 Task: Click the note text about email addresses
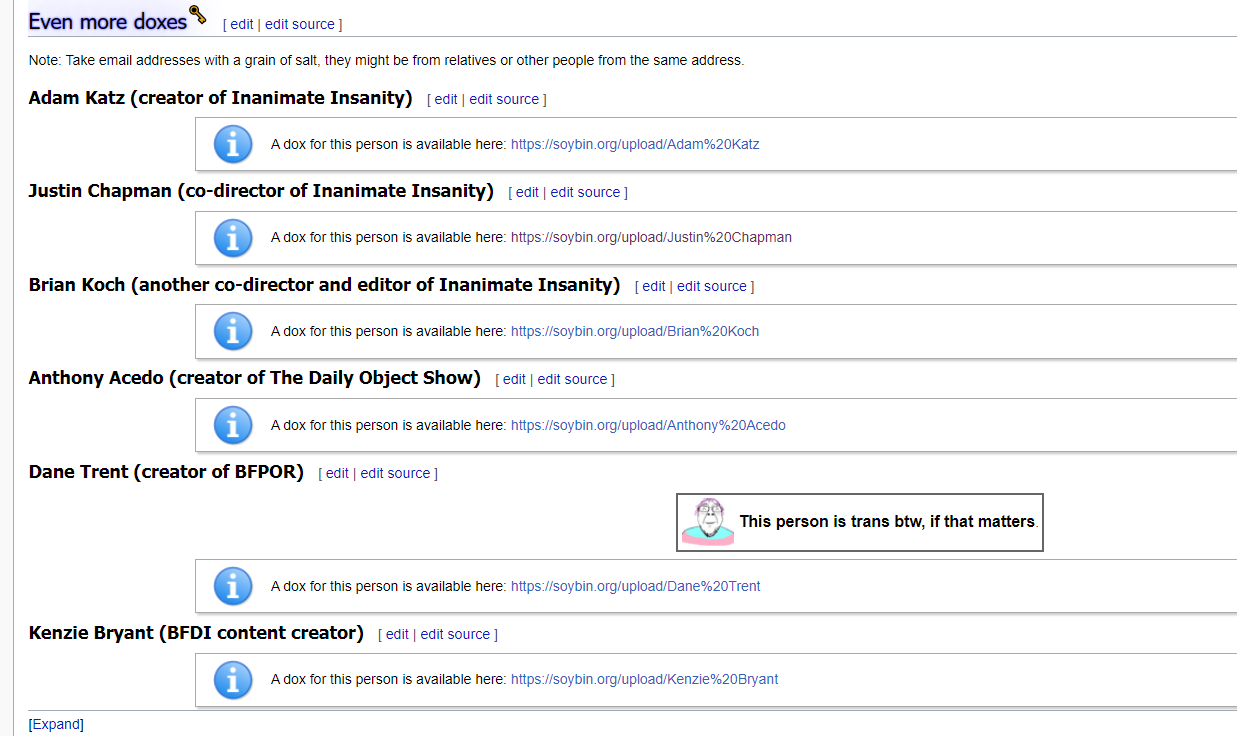386,60
